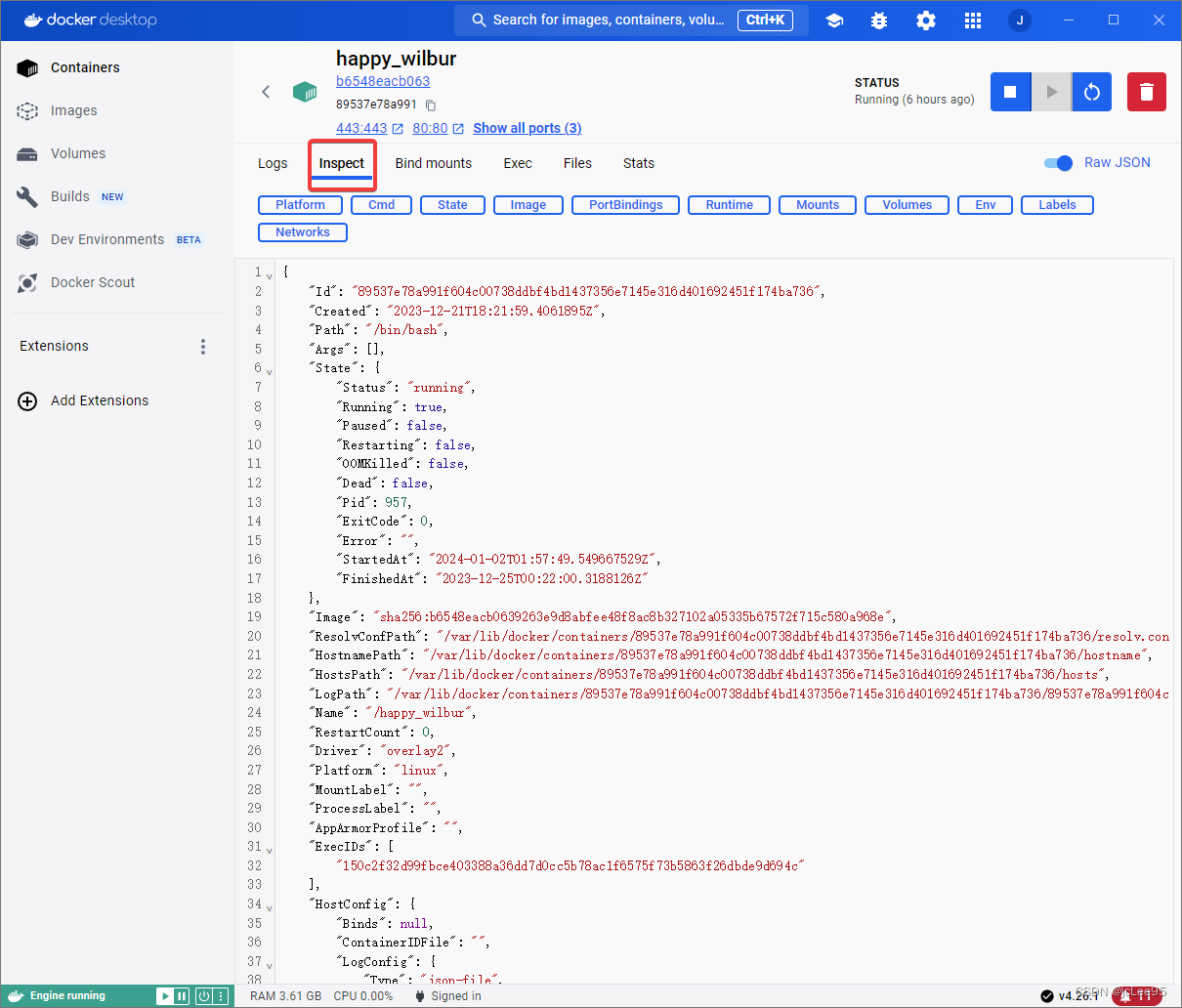
Task: Collapse ExecIDs array at line 31
Action: click(x=270, y=850)
